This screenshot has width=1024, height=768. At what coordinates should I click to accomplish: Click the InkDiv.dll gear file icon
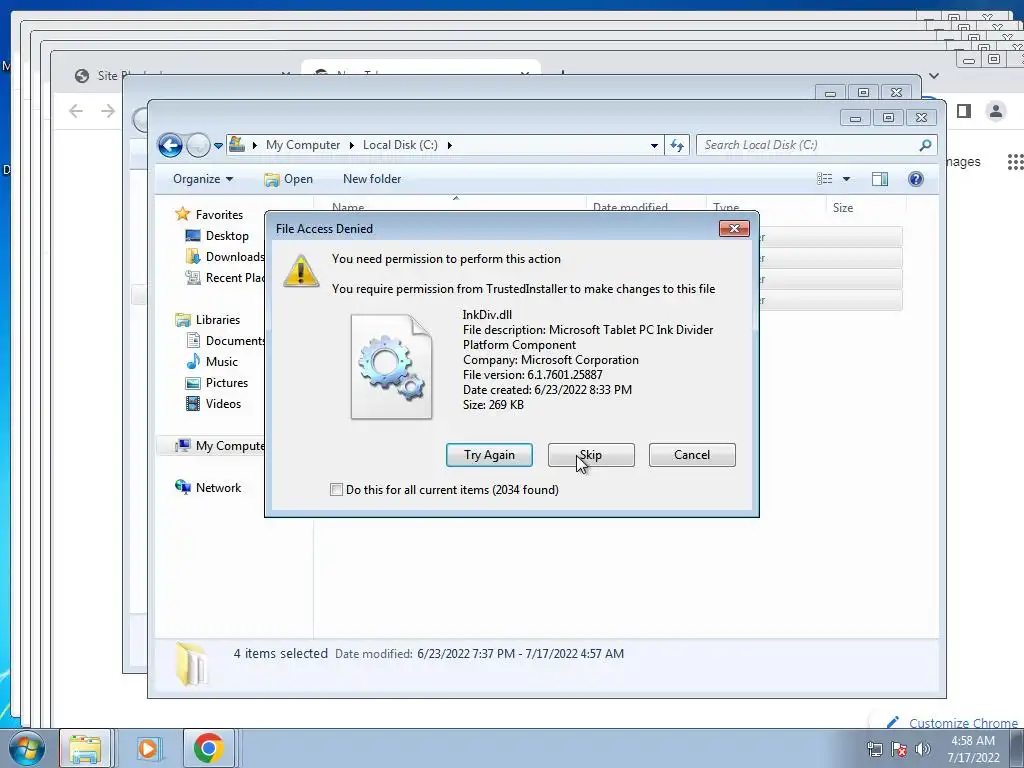point(391,367)
